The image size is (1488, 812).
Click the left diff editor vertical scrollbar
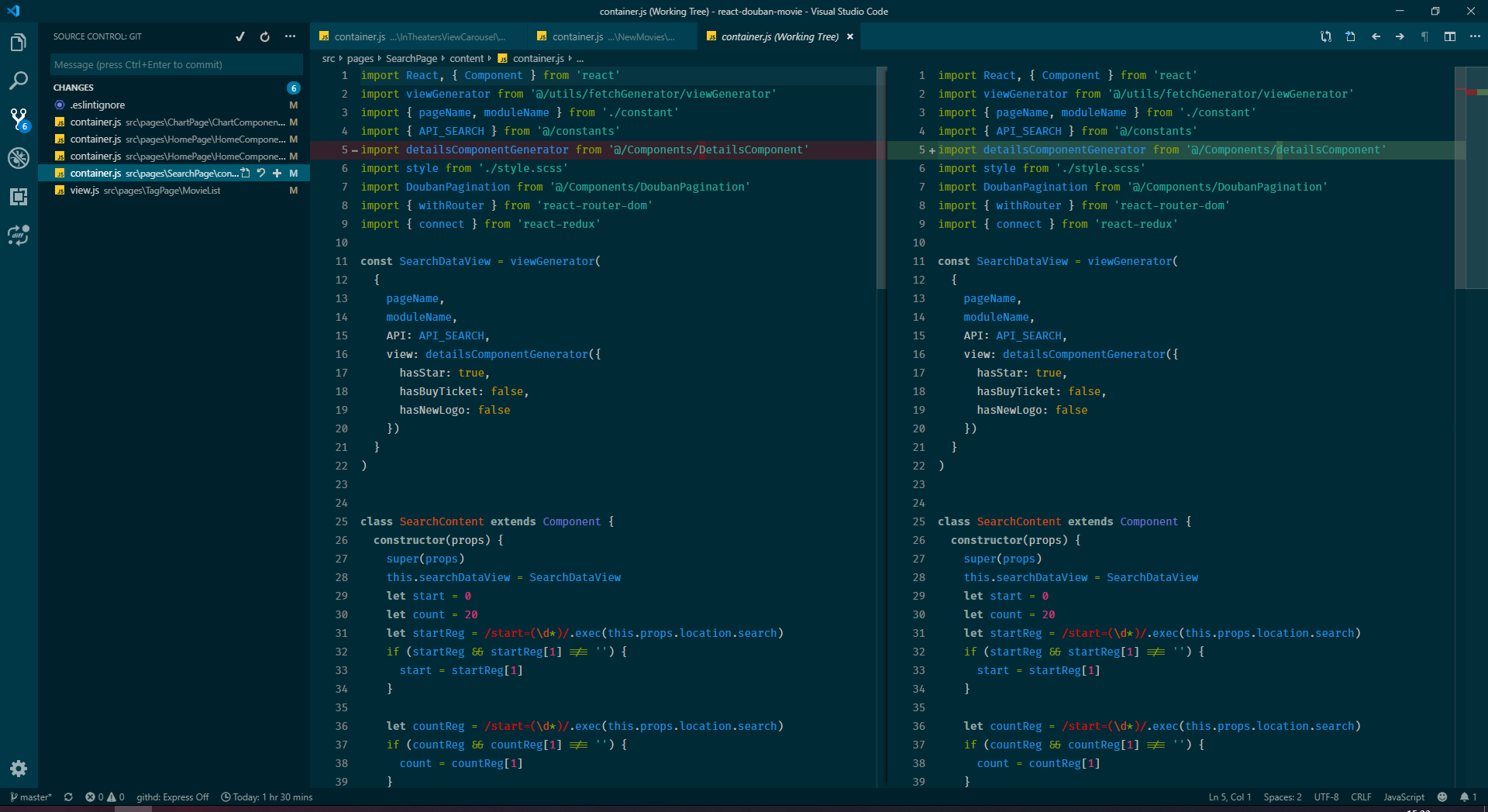point(881,178)
